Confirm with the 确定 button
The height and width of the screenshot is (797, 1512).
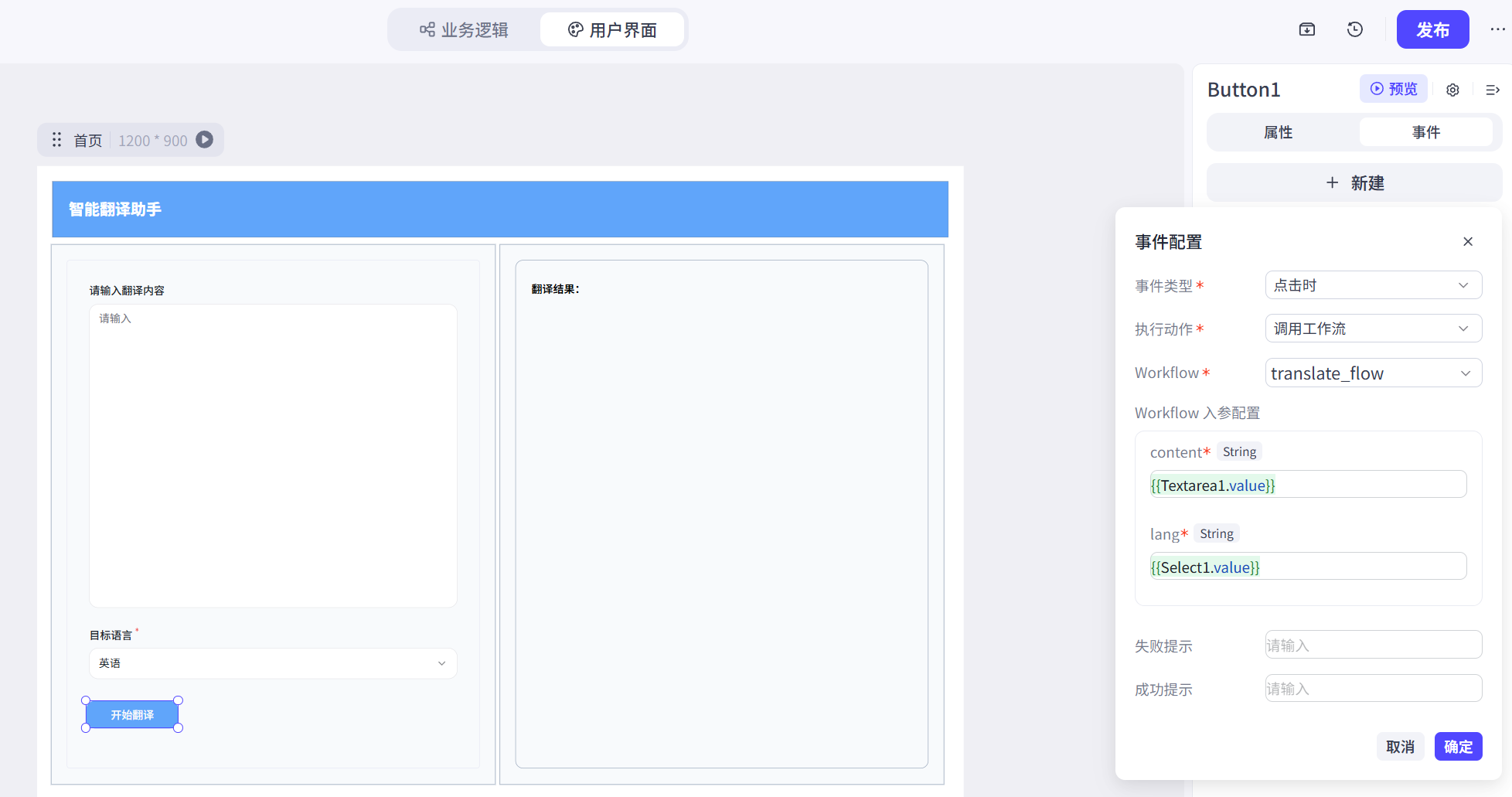[1458, 747]
